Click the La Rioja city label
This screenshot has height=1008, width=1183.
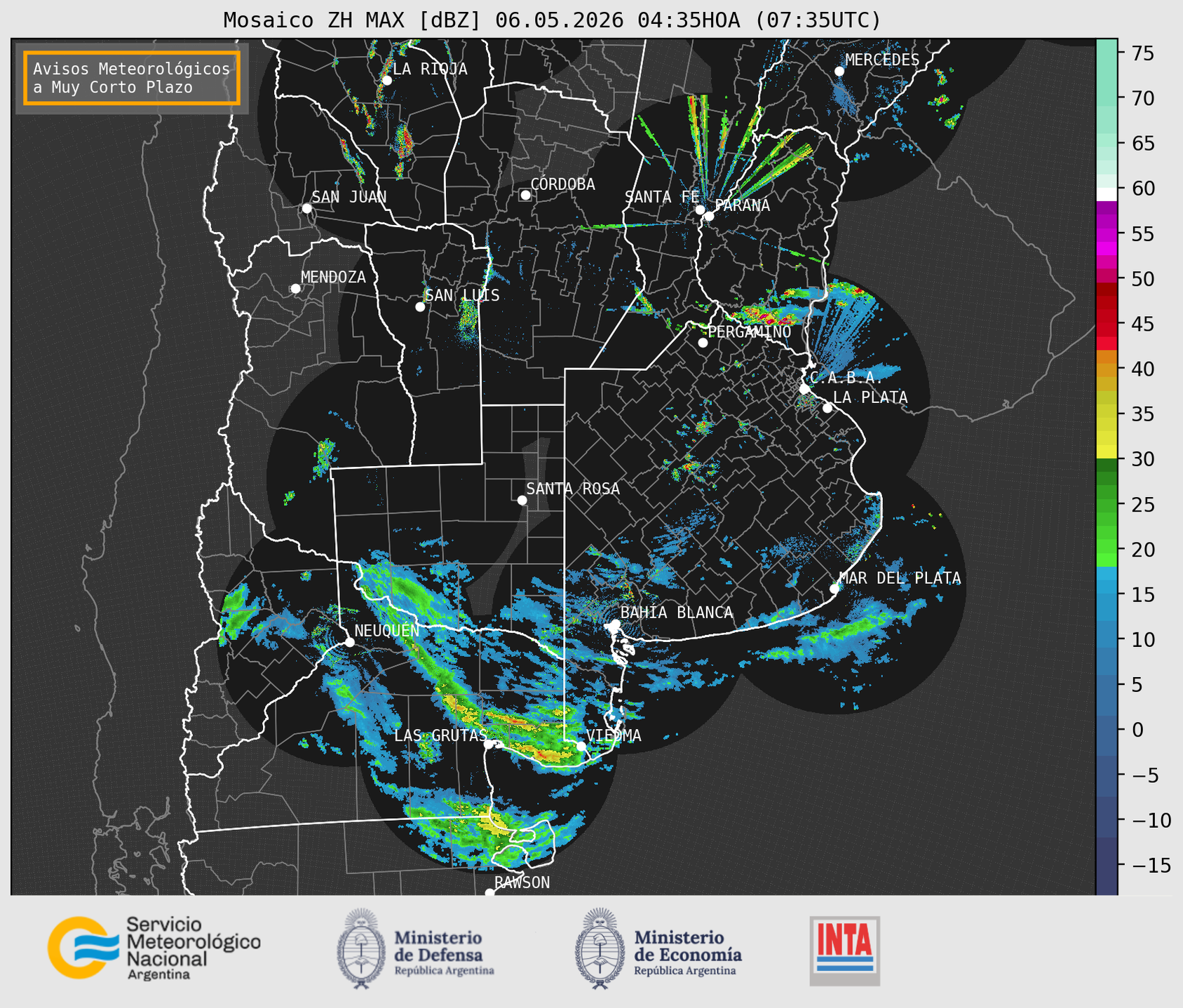pyautogui.click(x=430, y=69)
